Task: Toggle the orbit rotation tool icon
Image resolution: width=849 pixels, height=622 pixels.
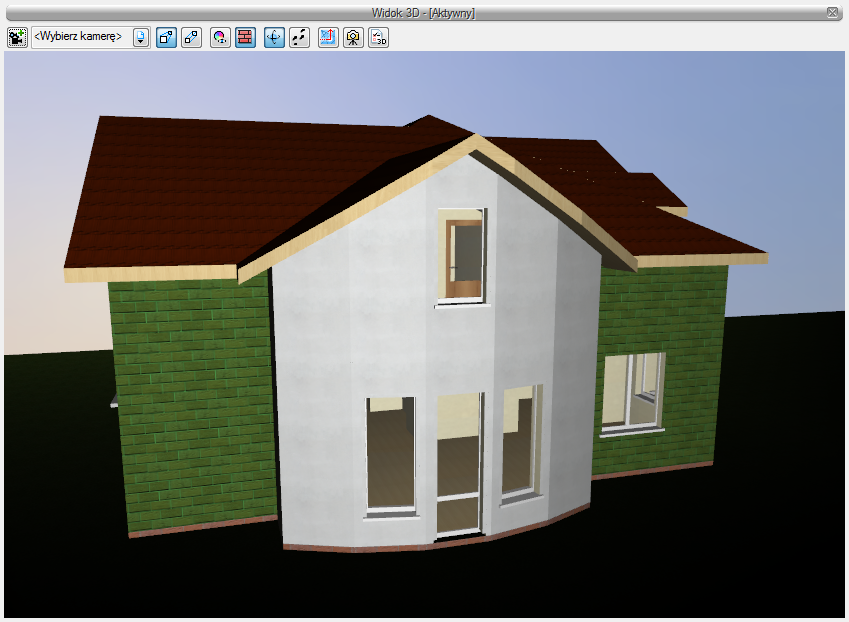Action: tap(274, 37)
